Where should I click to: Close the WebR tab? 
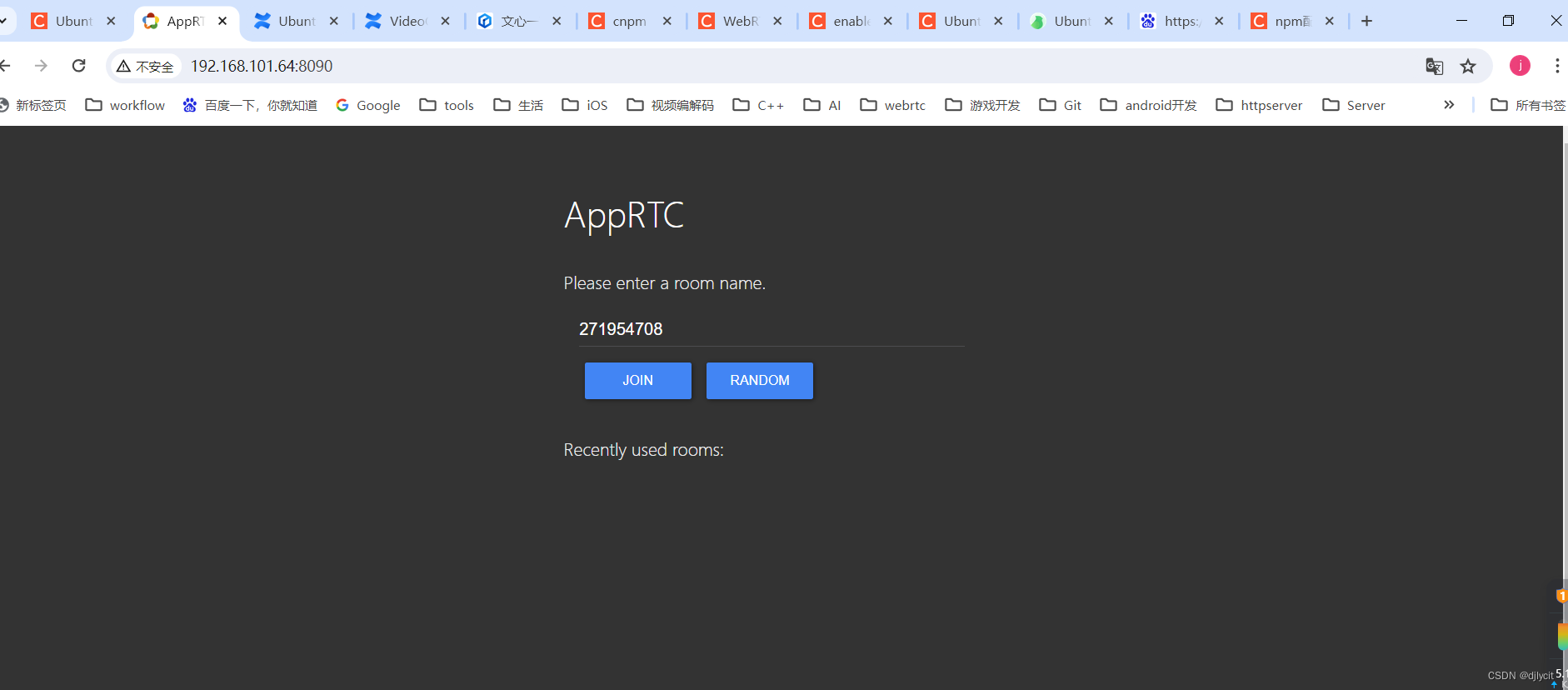[777, 21]
